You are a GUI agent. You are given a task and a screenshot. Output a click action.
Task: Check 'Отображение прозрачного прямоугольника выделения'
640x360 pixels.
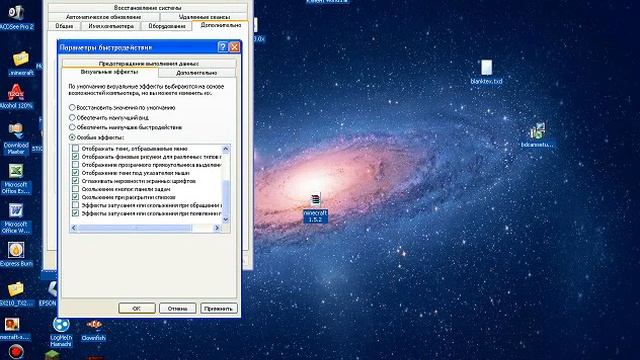pos(76,165)
